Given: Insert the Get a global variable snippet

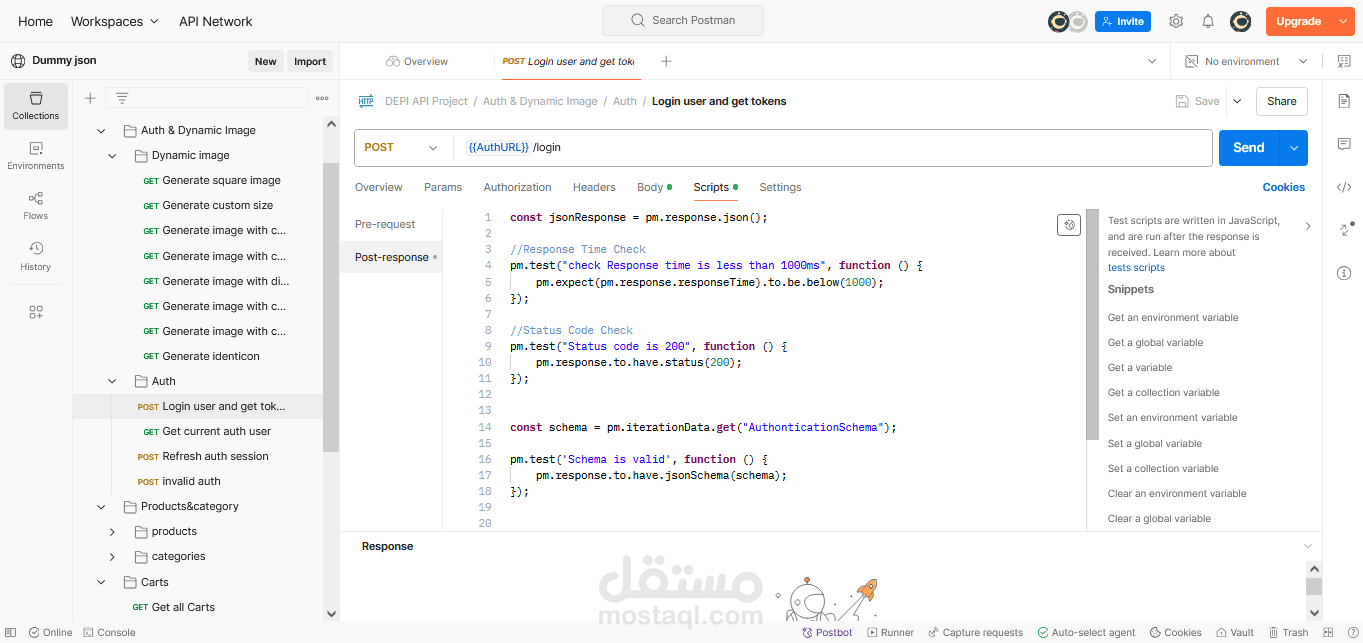Looking at the screenshot, I should (x=1155, y=342).
